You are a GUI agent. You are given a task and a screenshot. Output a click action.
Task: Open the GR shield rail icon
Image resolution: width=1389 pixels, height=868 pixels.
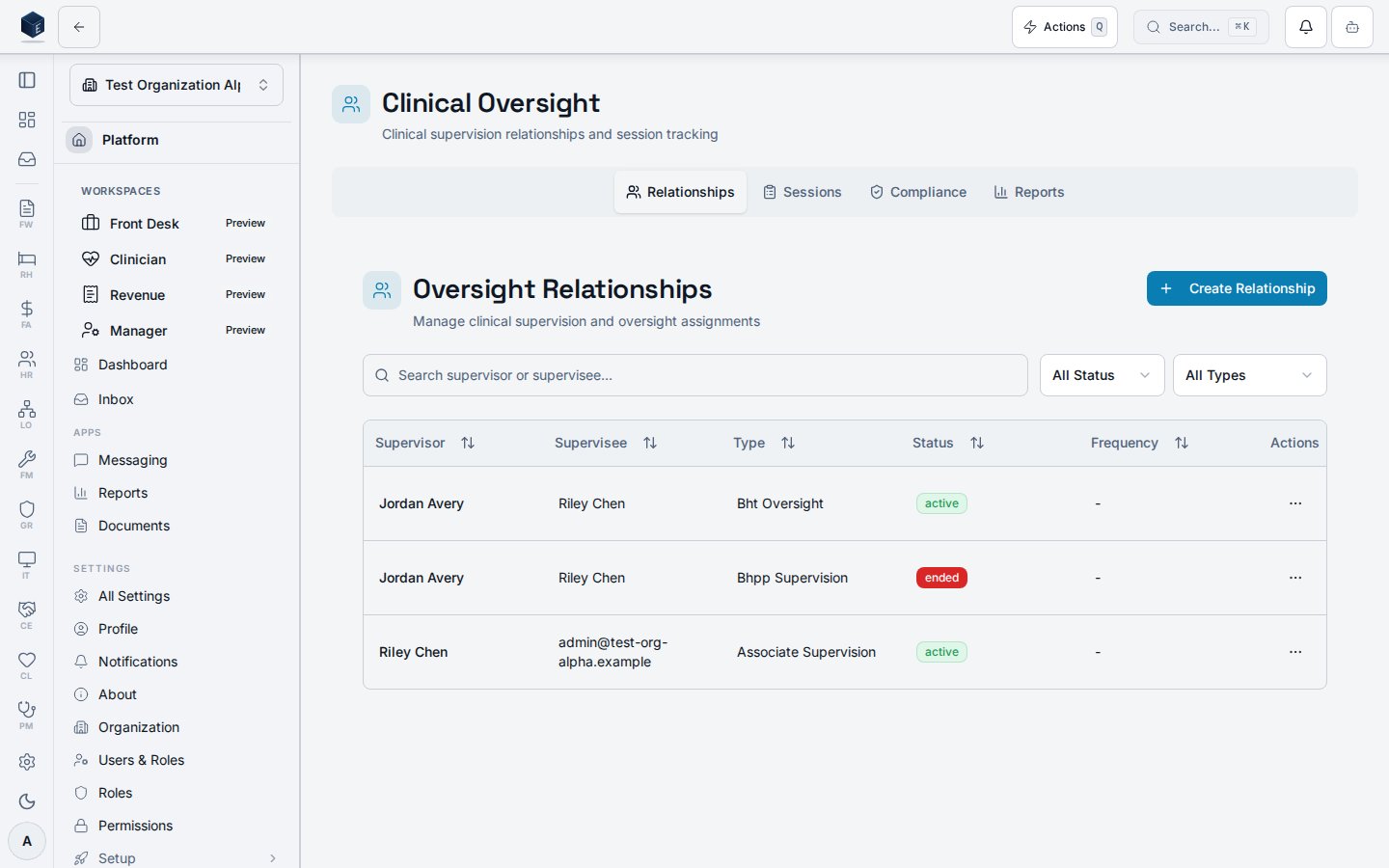[x=27, y=514]
